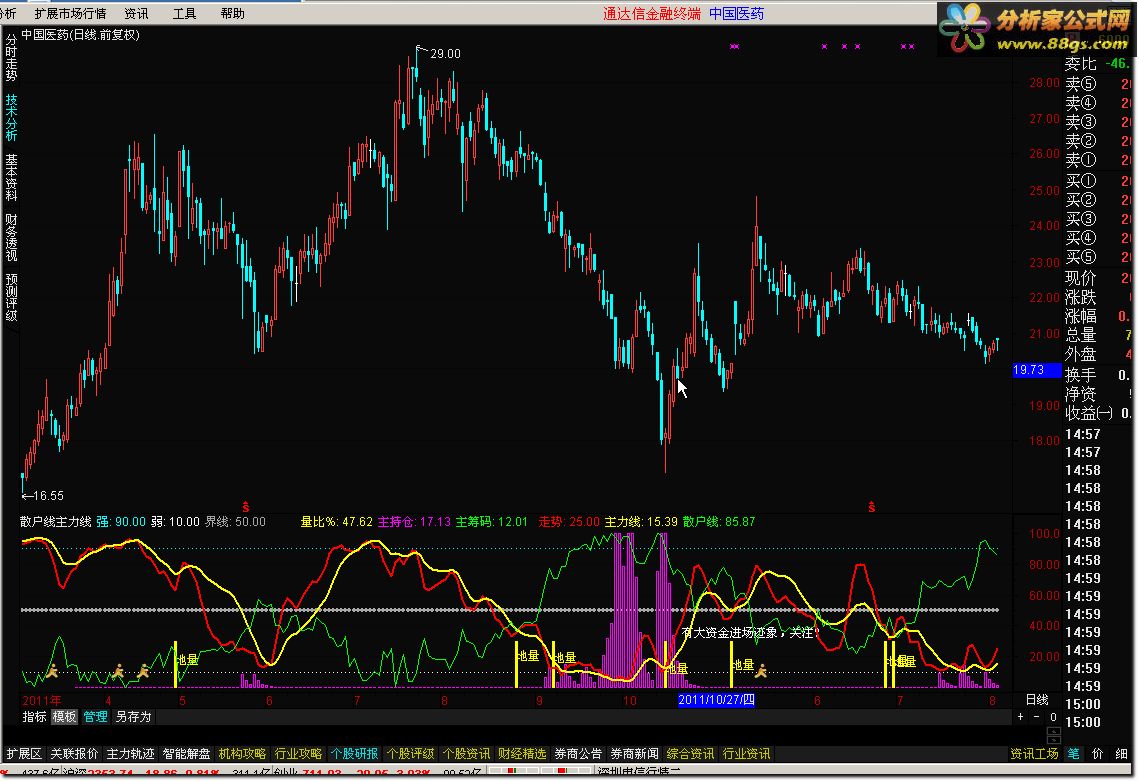Click the lower small arrow below the 0 button
The image size is (1139, 781).
pyautogui.click(x=1053, y=739)
